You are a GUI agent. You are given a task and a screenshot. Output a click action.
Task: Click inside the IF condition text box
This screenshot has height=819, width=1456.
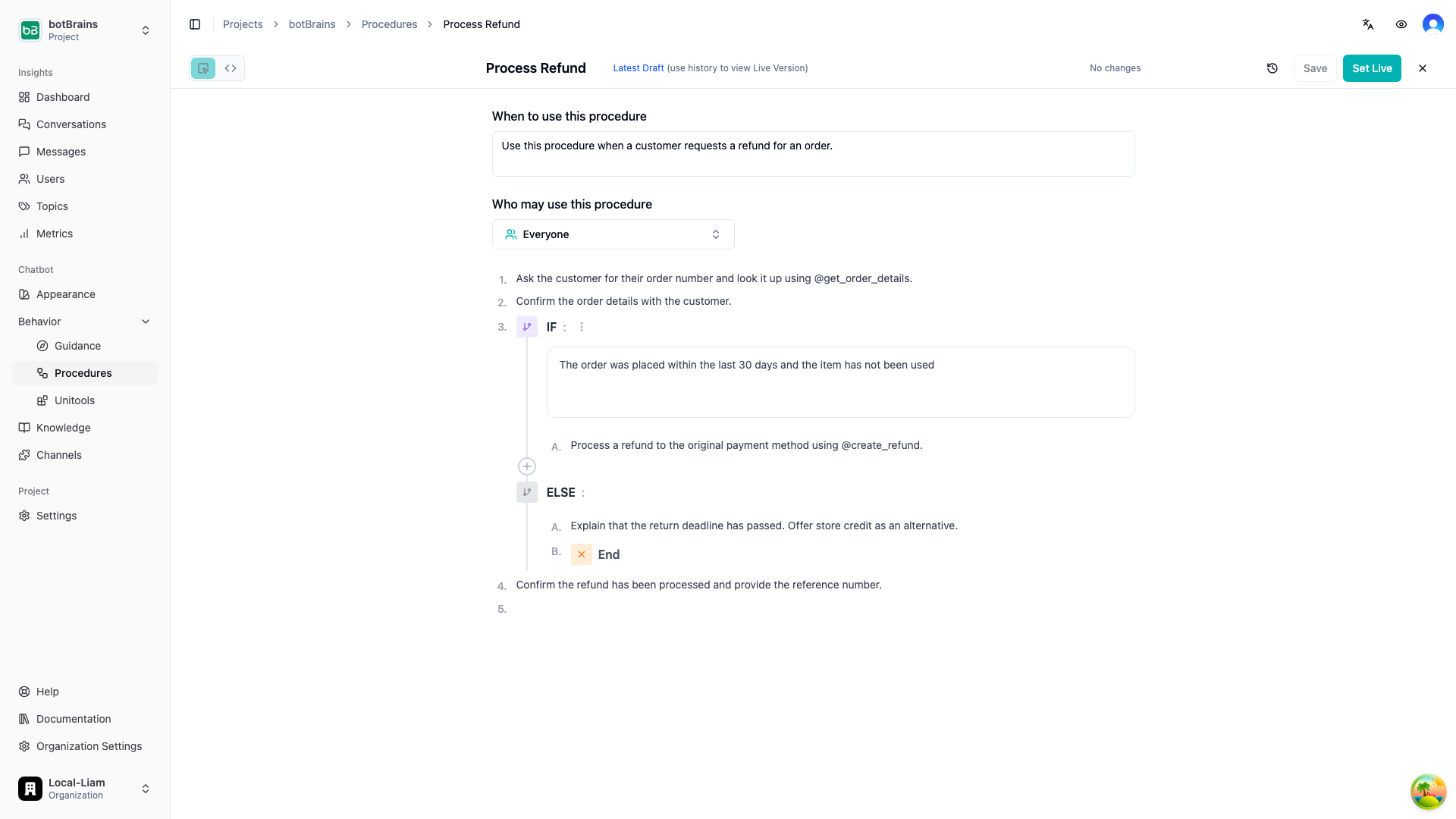[x=840, y=382]
